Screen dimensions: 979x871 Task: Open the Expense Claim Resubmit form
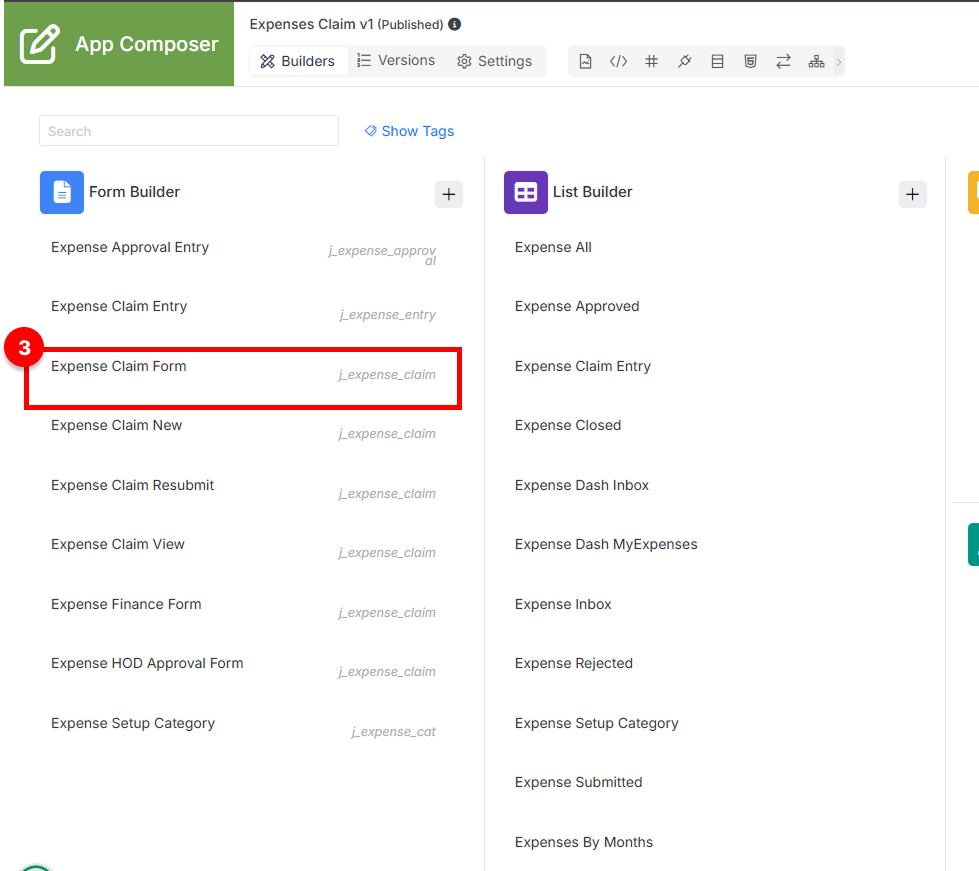tap(132, 485)
